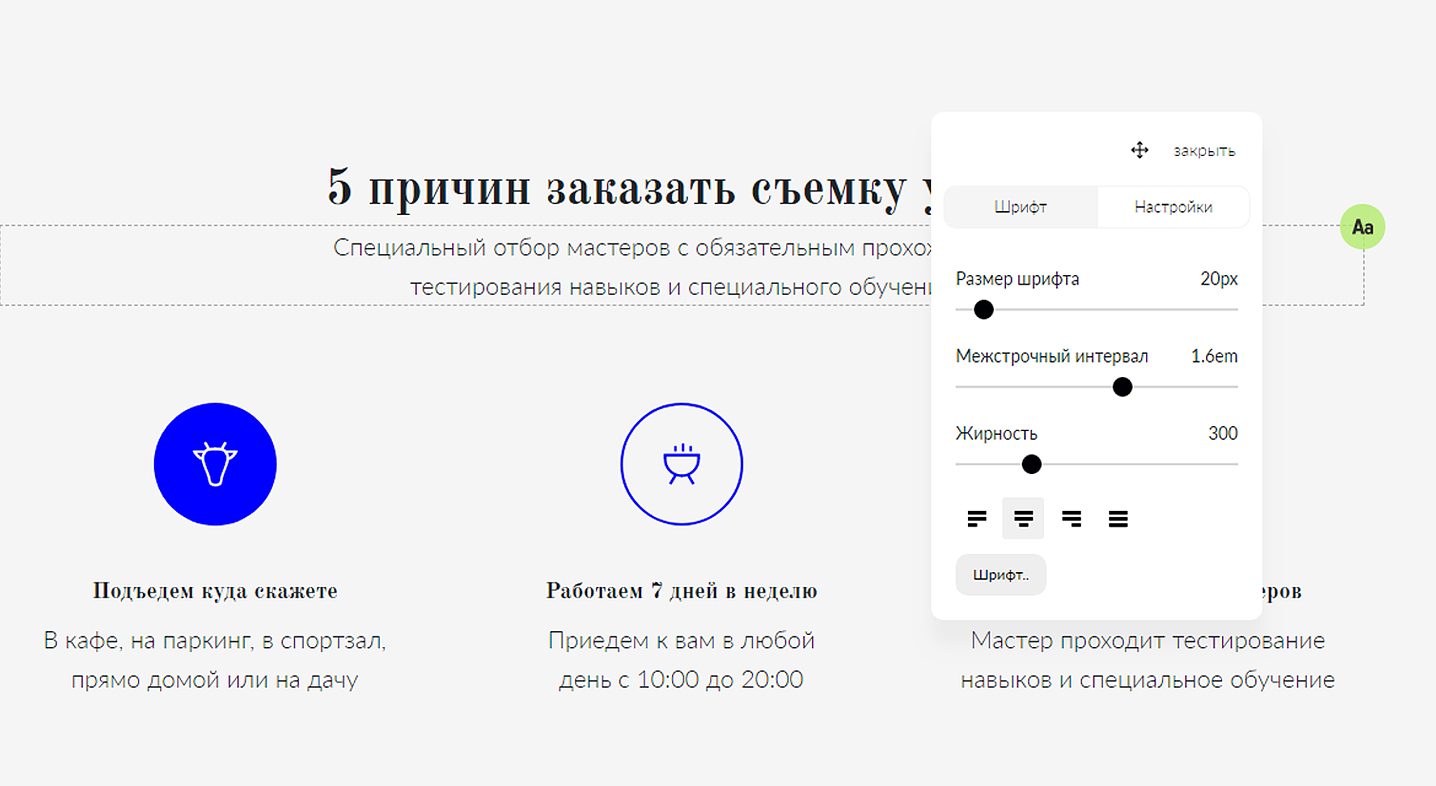Activate right text alignment
Viewport: 1436px width, 786px height.
[1071, 518]
